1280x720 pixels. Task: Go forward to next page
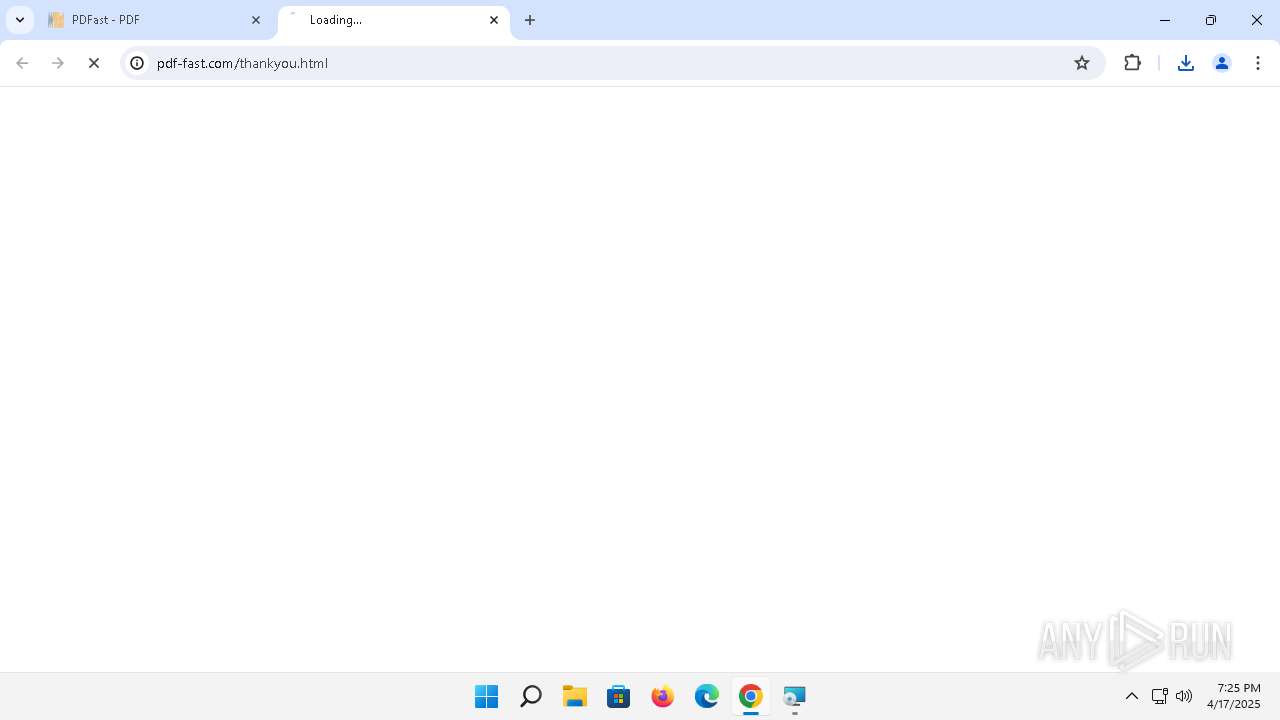58,63
